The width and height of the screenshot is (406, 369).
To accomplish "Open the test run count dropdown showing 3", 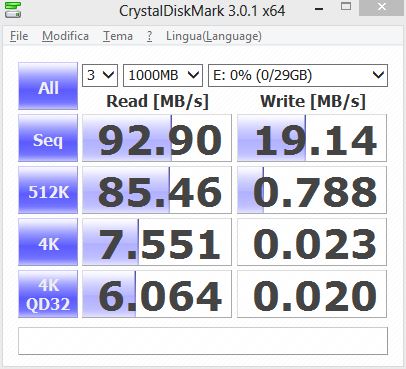I will (x=100, y=75).
